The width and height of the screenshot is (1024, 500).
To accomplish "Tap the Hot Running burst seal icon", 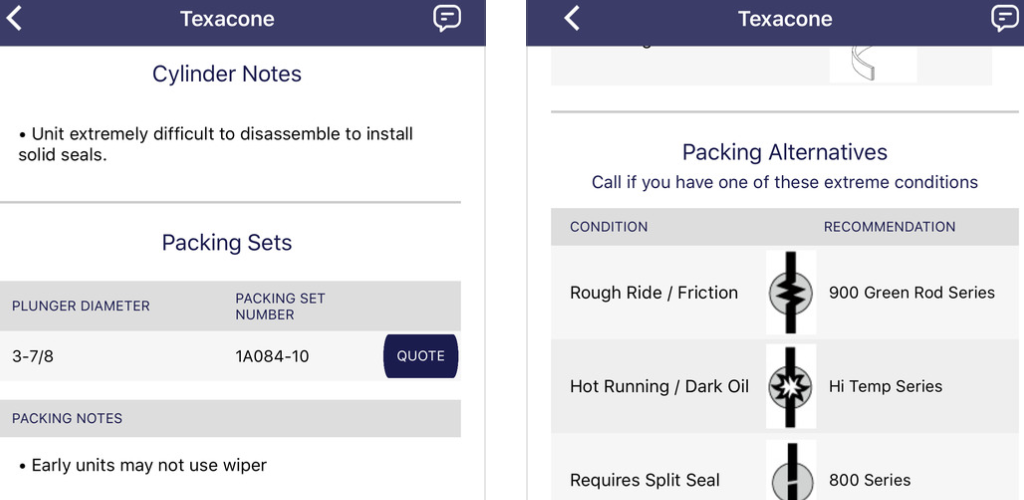I will (791, 386).
